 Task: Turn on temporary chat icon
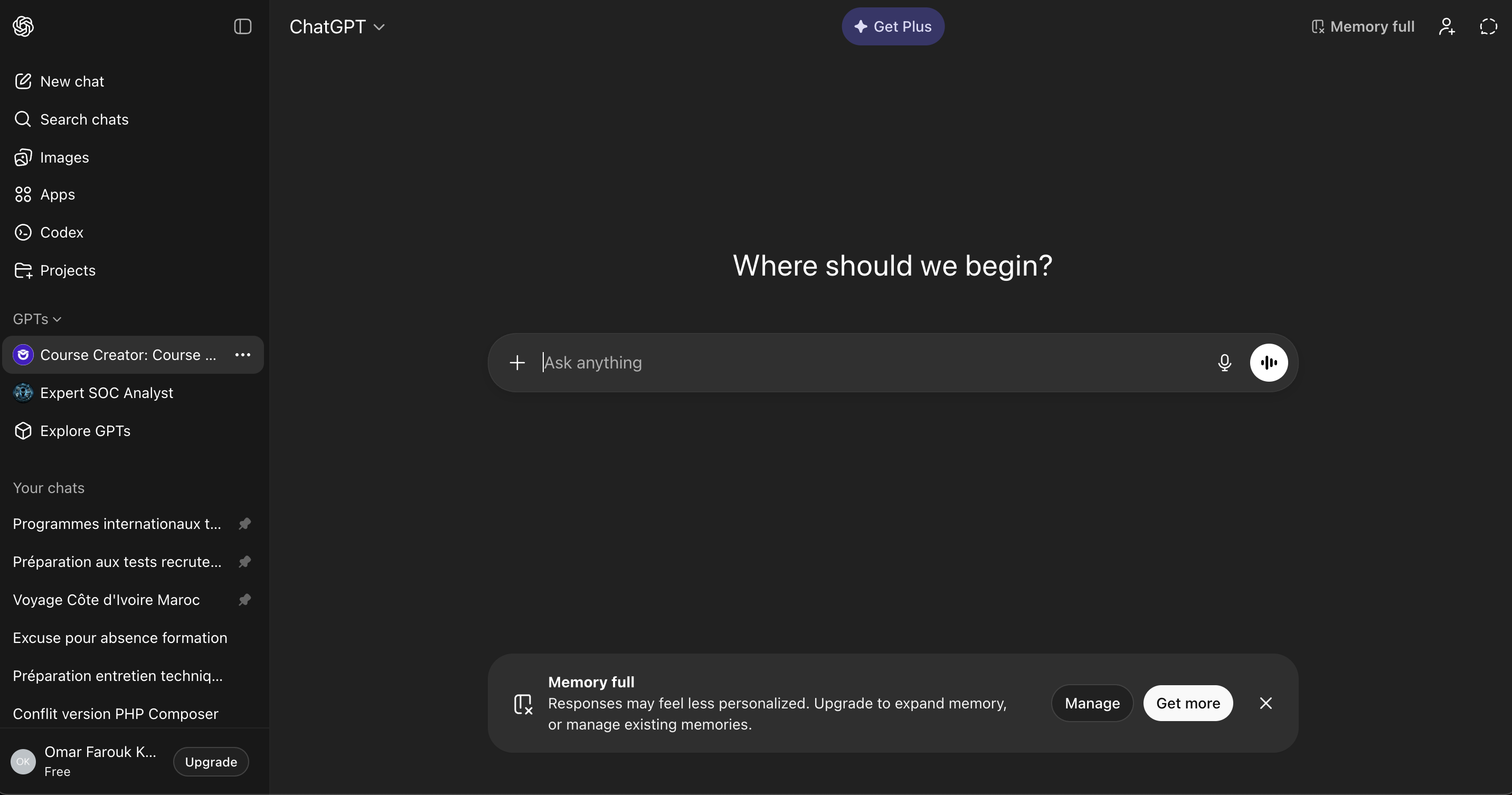pos(1488,26)
